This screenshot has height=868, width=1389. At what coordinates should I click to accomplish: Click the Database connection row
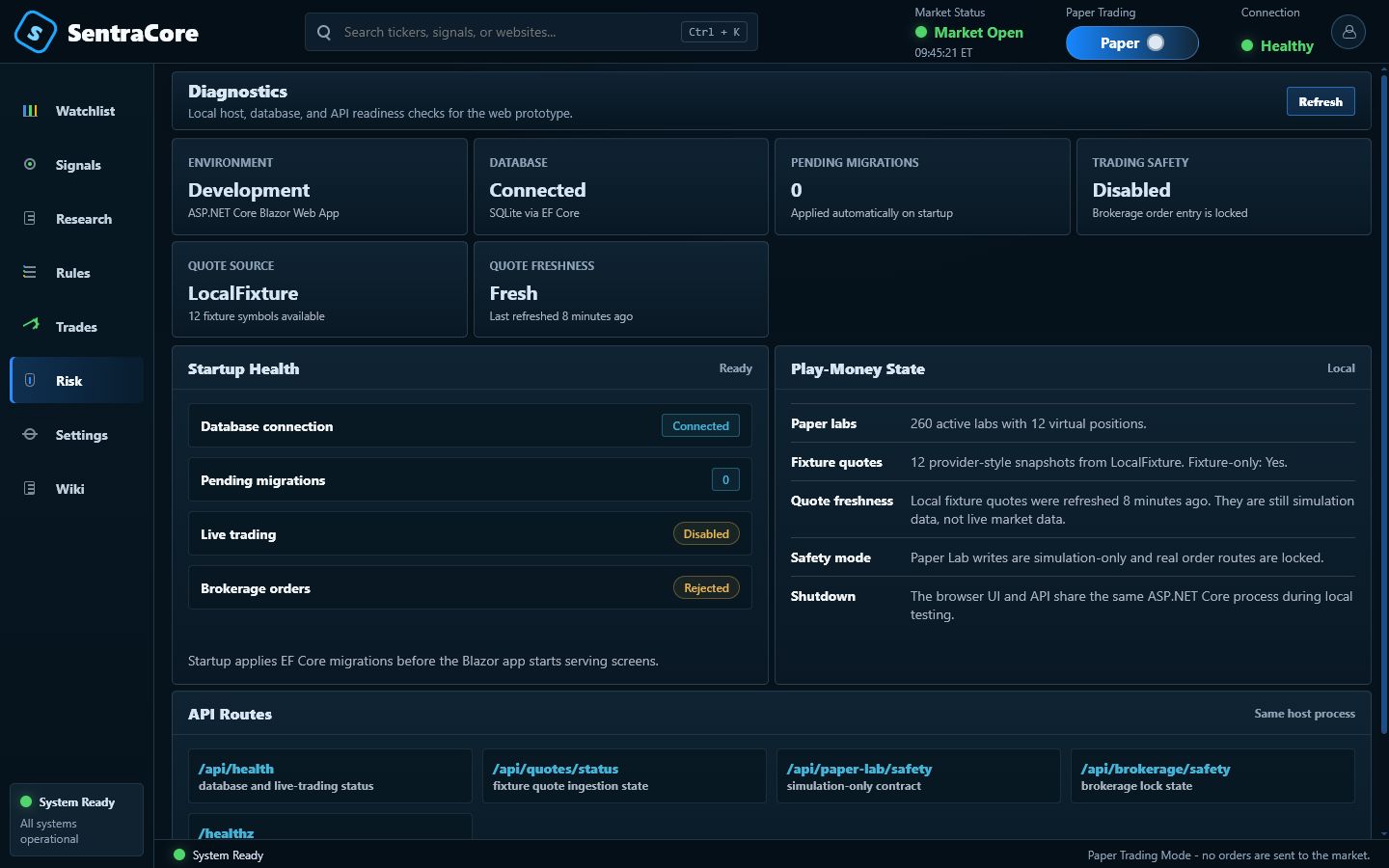pyautogui.click(x=470, y=425)
